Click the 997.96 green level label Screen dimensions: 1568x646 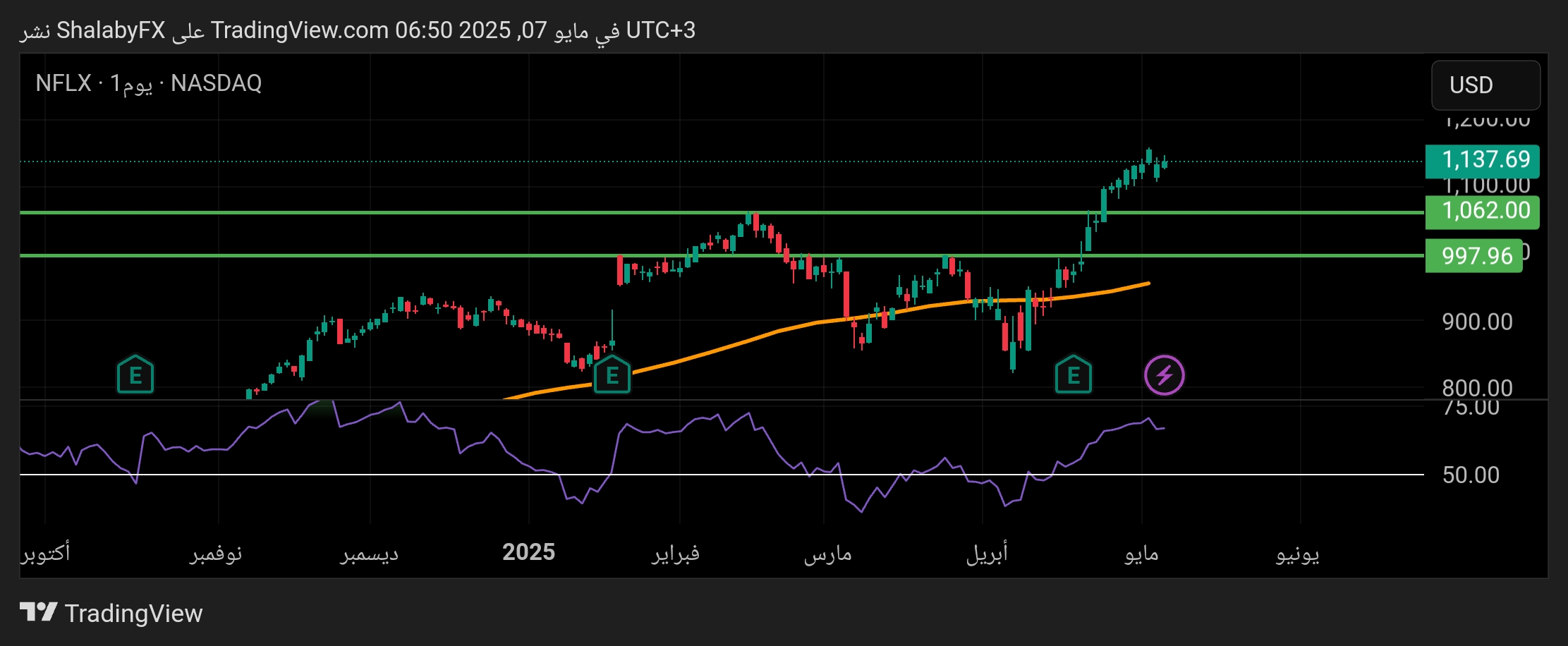[1473, 255]
